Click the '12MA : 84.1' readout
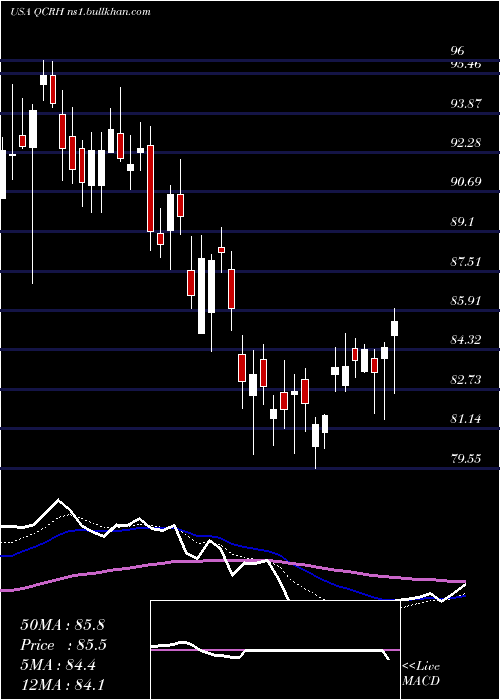Image resolution: width=500 pixels, height=700 pixels. [62, 685]
